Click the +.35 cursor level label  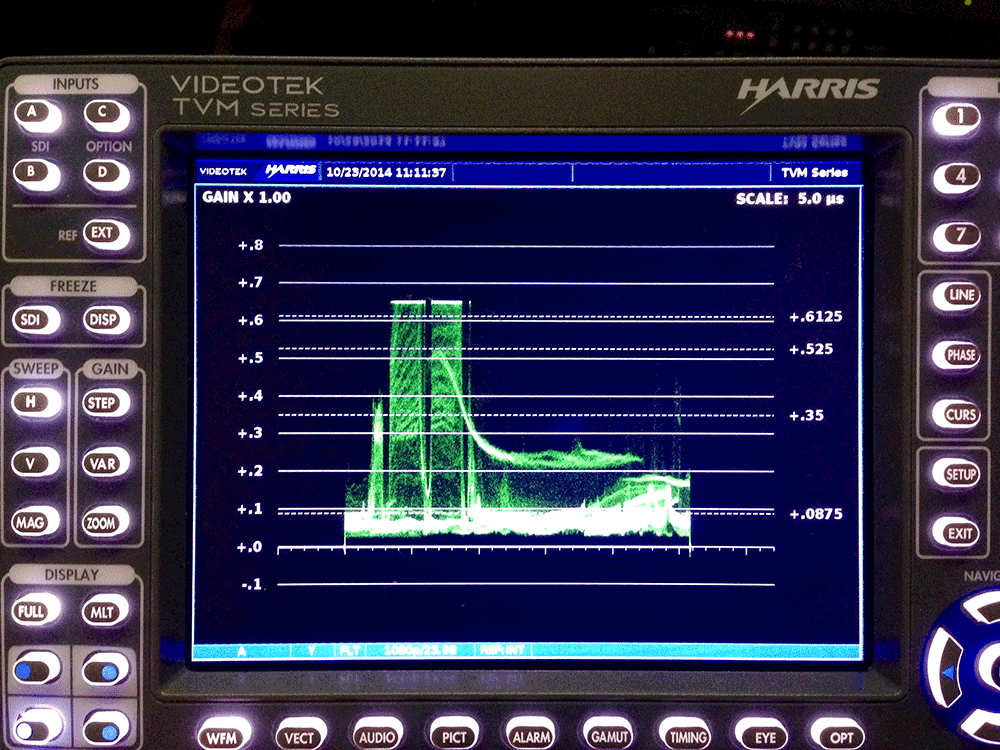coord(806,416)
